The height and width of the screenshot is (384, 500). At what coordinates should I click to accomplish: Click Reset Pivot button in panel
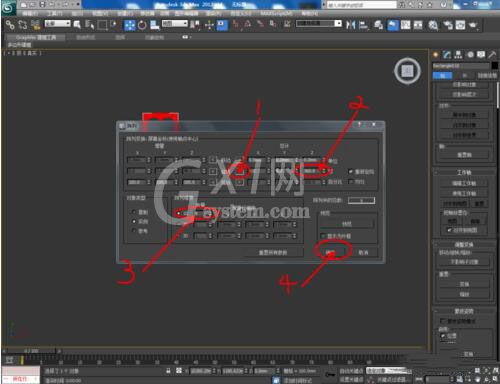[x=464, y=155]
